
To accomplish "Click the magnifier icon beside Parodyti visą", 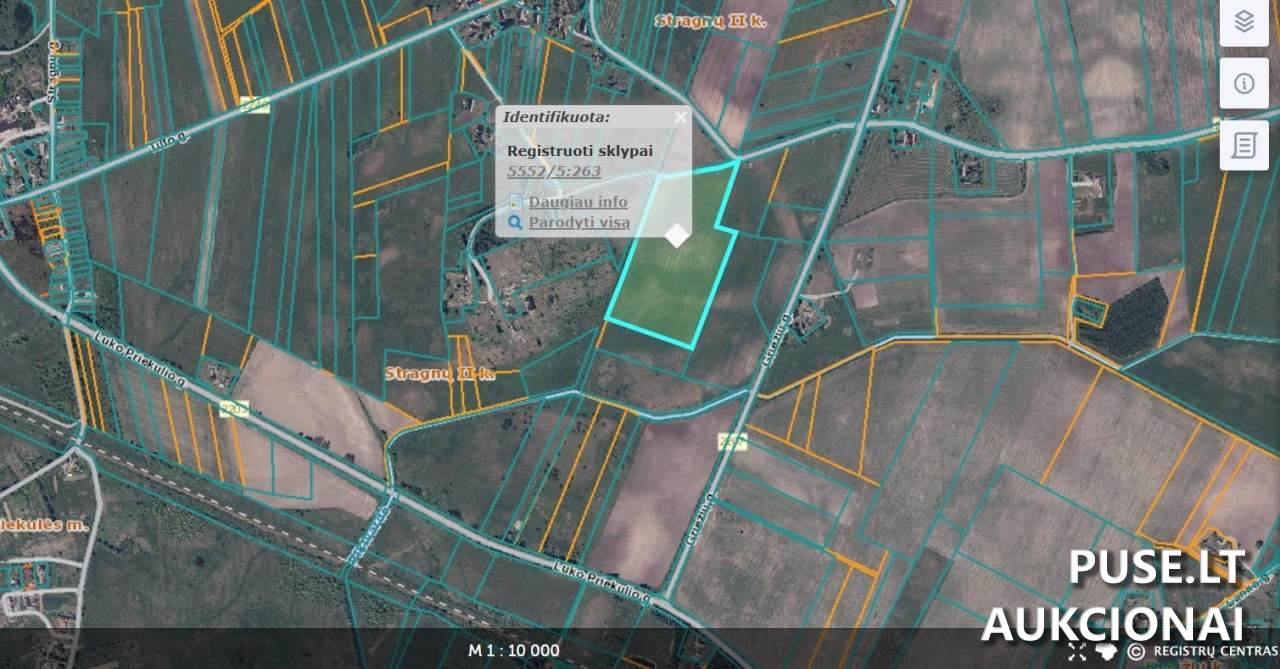I will coord(516,222).
